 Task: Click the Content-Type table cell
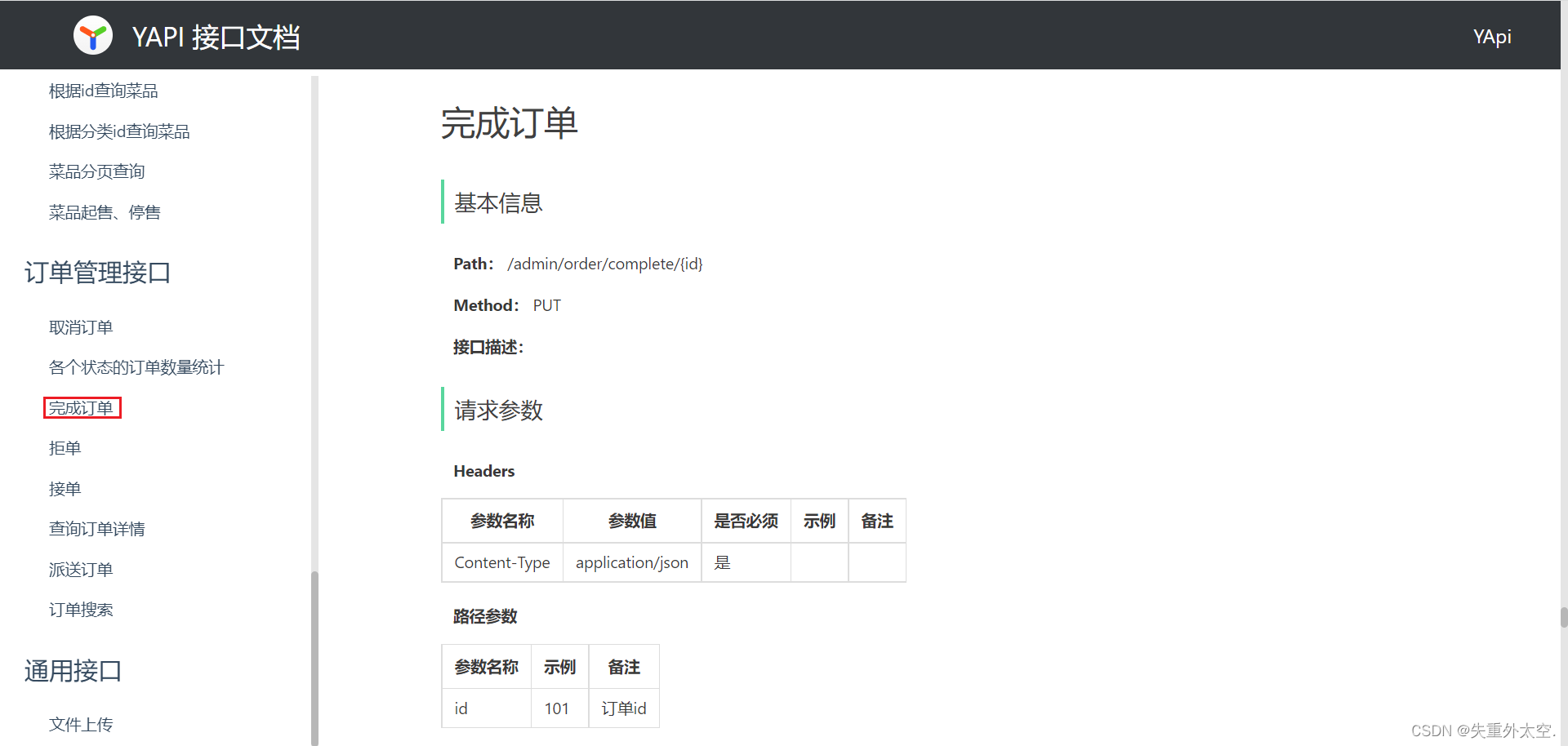pos(502,562)
